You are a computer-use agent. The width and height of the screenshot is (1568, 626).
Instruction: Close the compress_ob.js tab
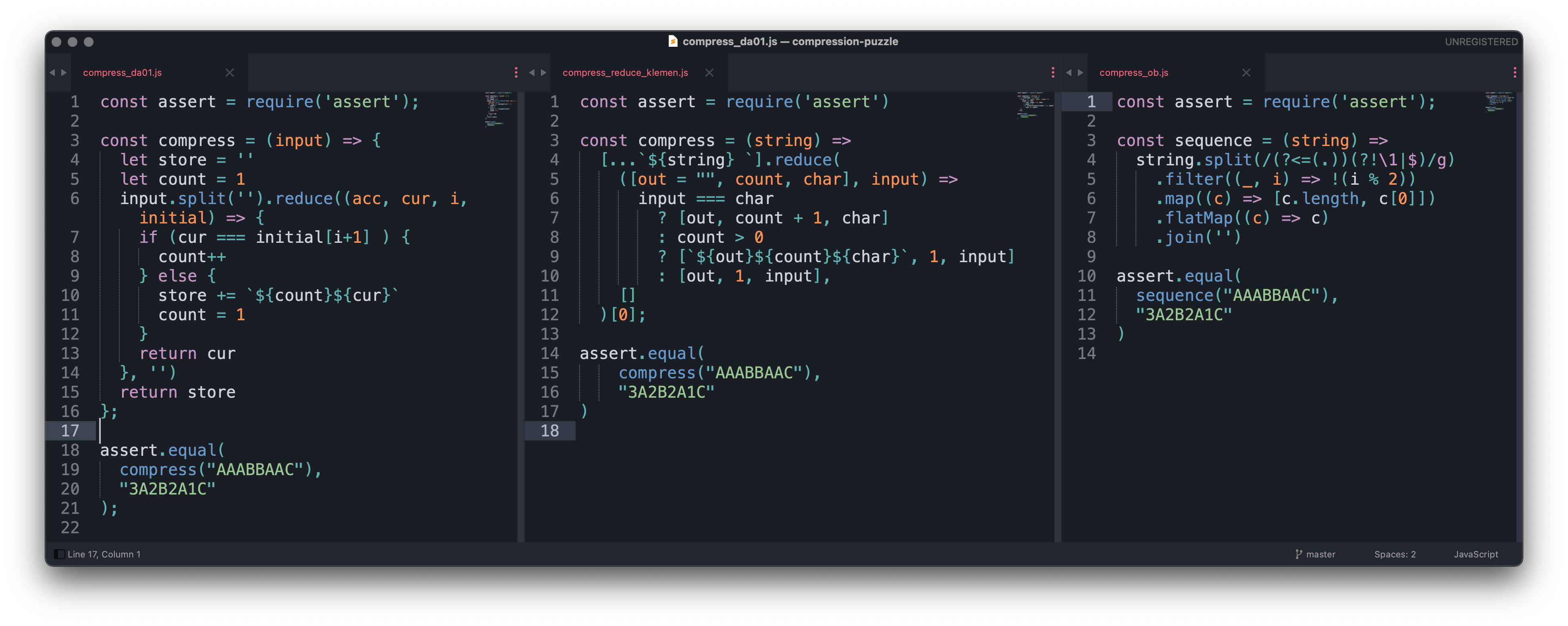[1246, 73]
